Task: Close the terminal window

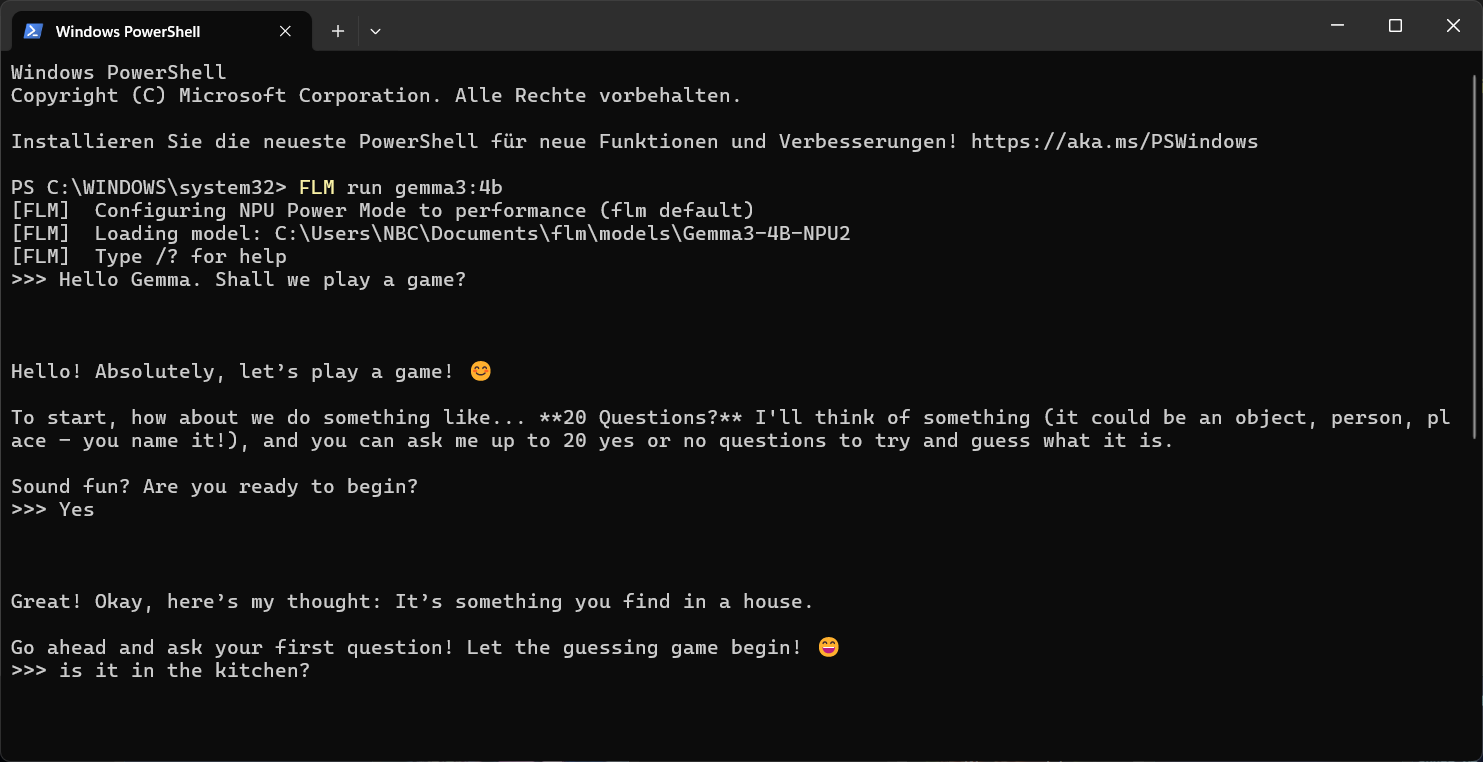Action: coord(1453,26)
